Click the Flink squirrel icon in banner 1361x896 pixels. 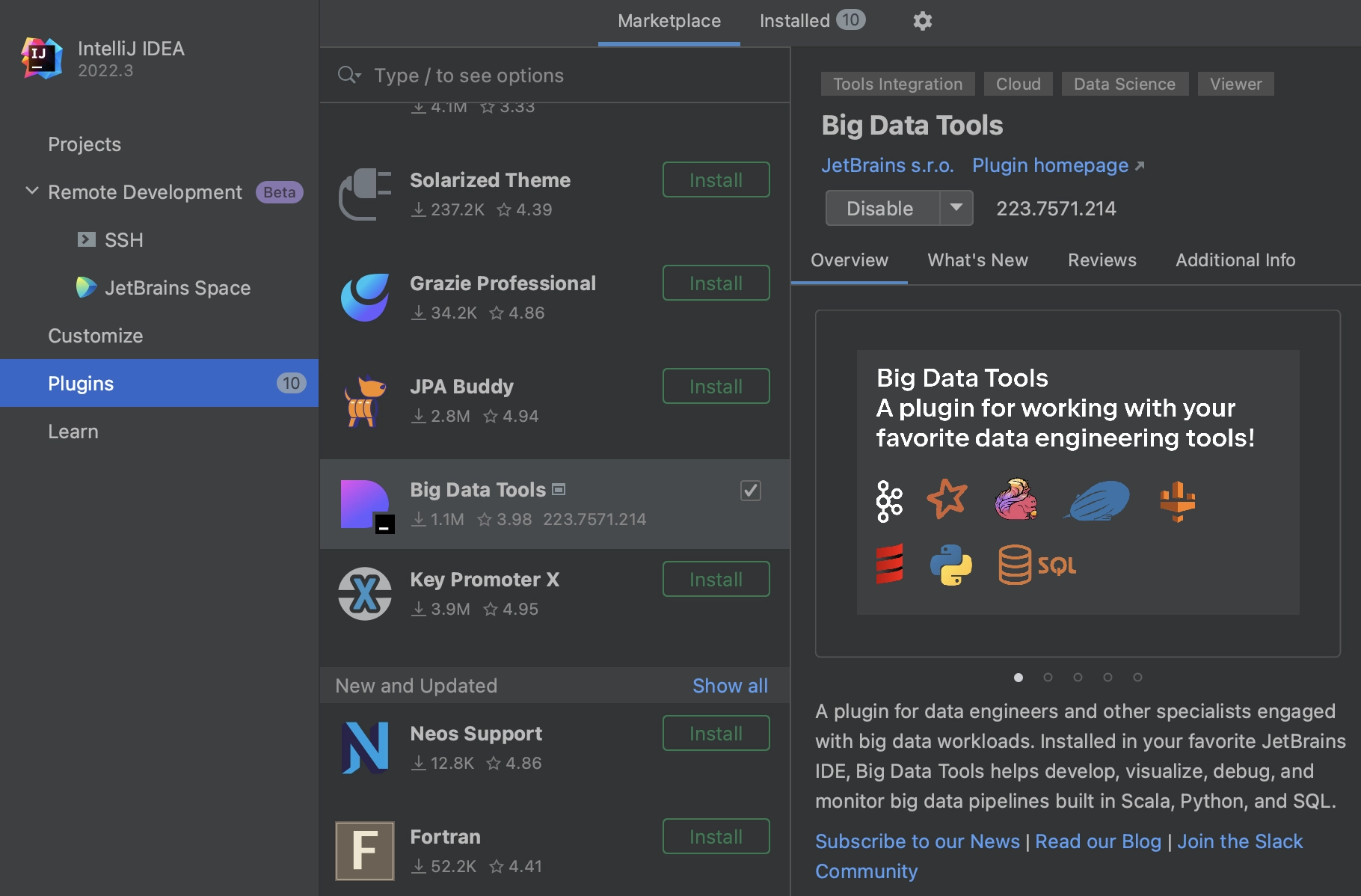[1016, 499]
